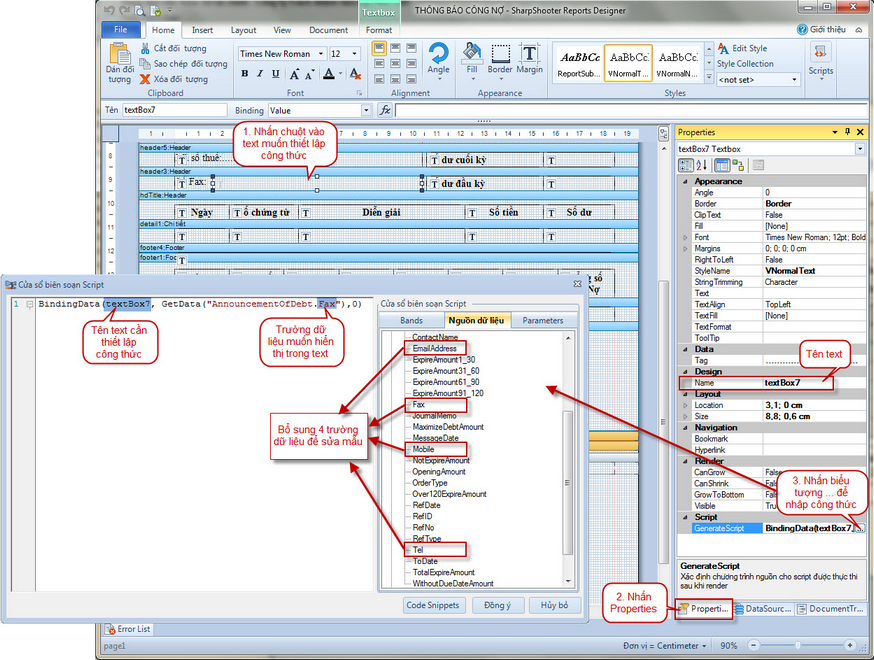
Task: Click the shrink font size icon
Action: tap(309, 74)
